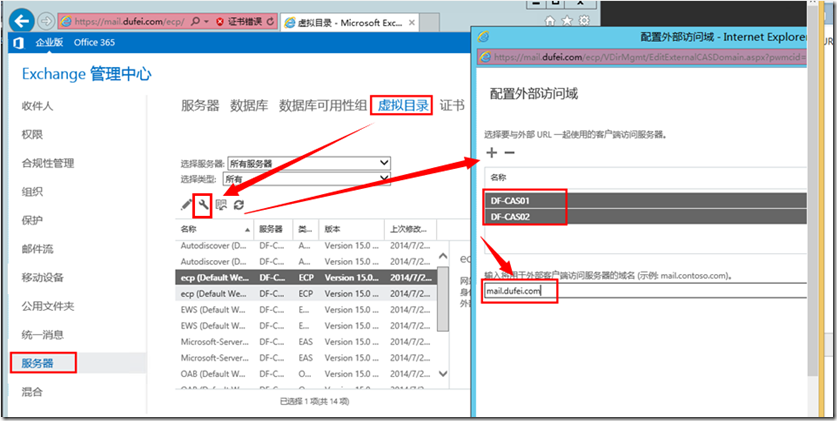
Task: Click the refresh list icon in toolbar
Action: 239,204
